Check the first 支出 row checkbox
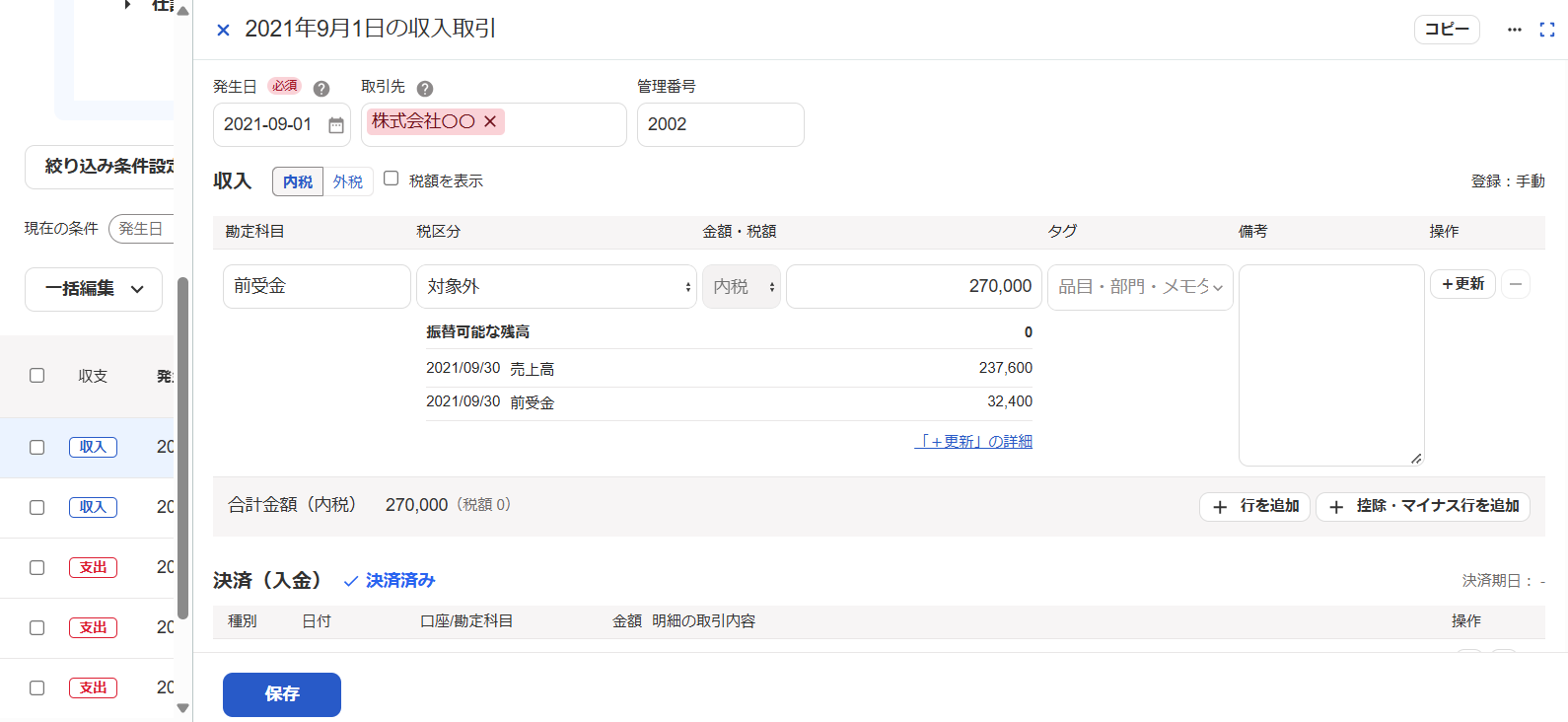The width and height of the screenshot is (1568, 722). [x=36, y=567]
